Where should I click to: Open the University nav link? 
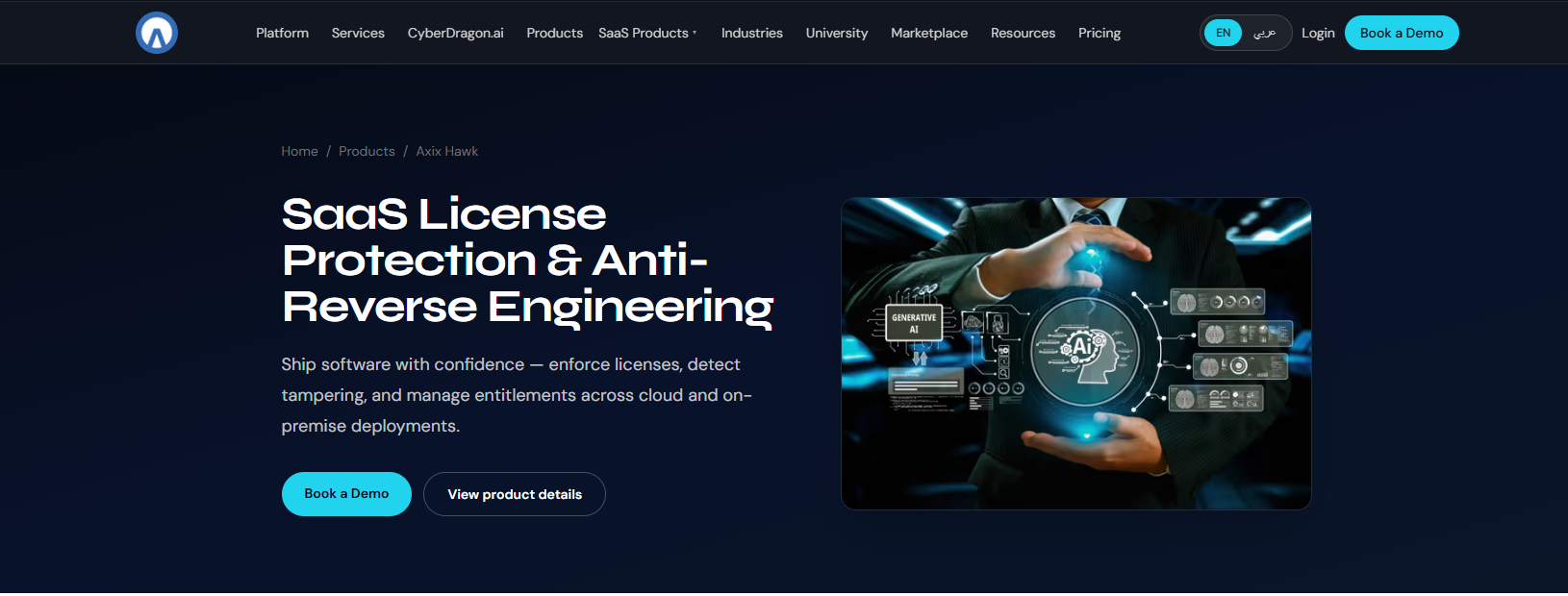click(837, 33)
